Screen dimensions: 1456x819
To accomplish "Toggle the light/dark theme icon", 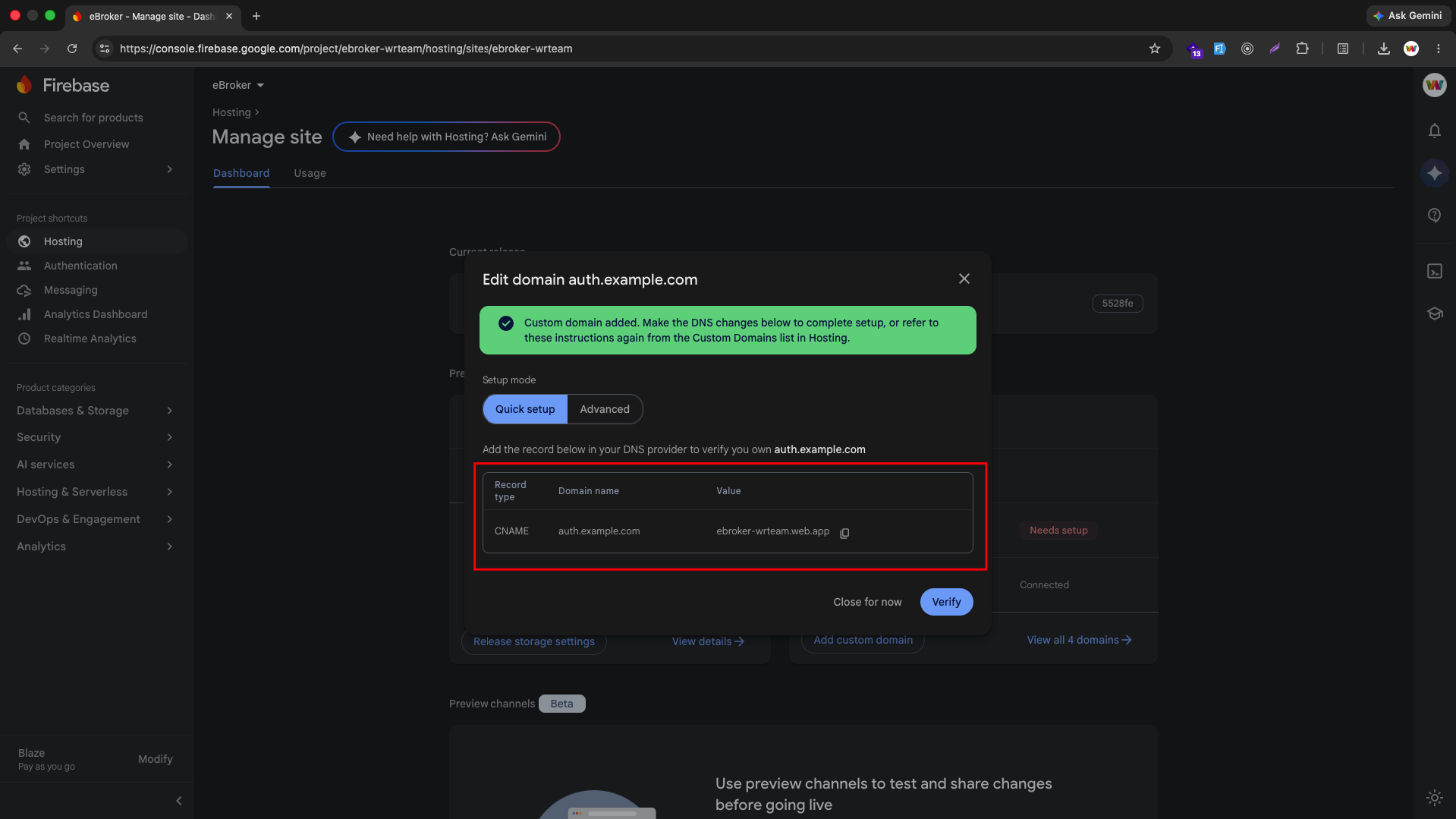I will [1434, 797].
